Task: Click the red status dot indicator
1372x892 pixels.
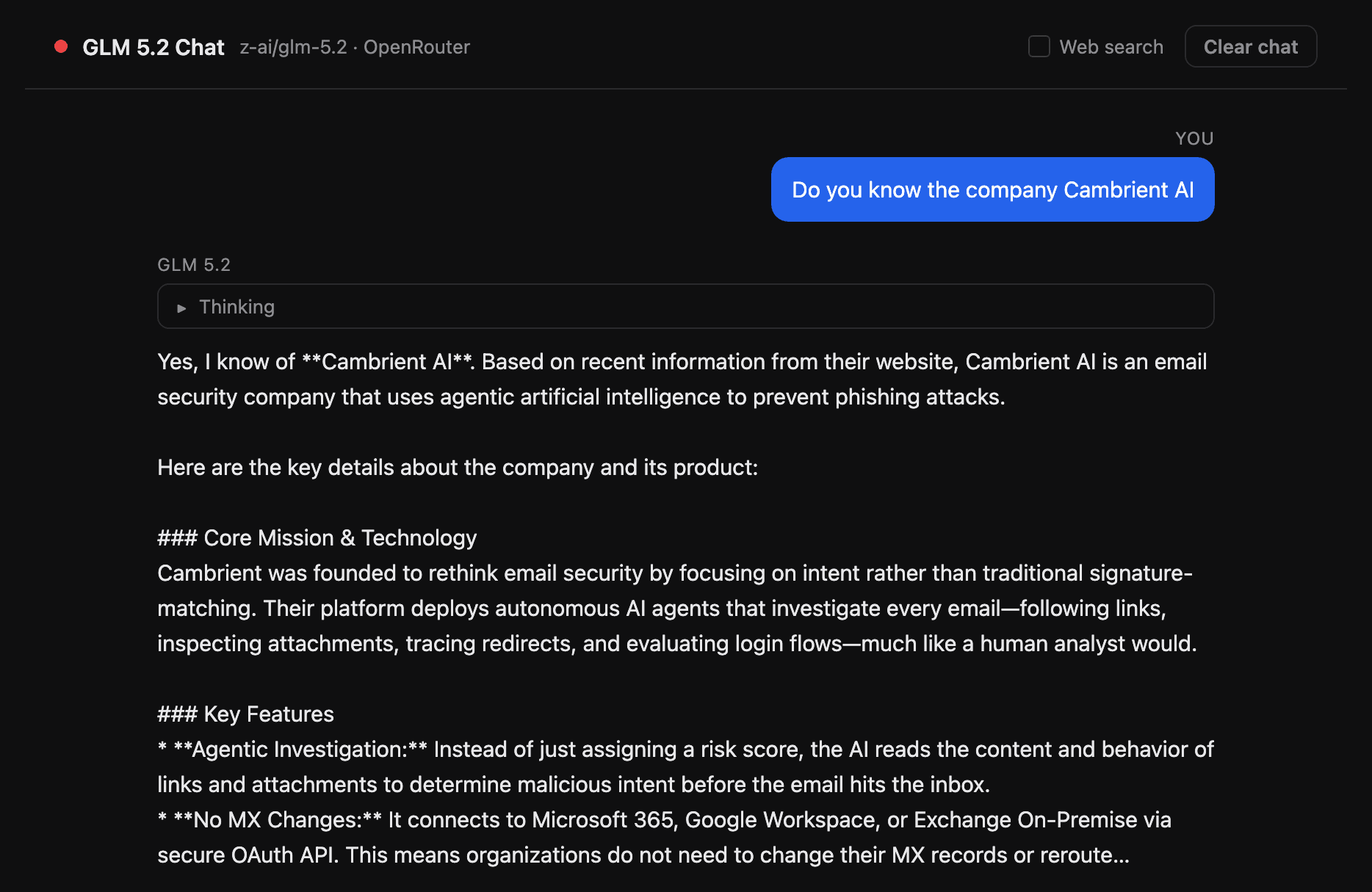Action: (x=61, y=46)
